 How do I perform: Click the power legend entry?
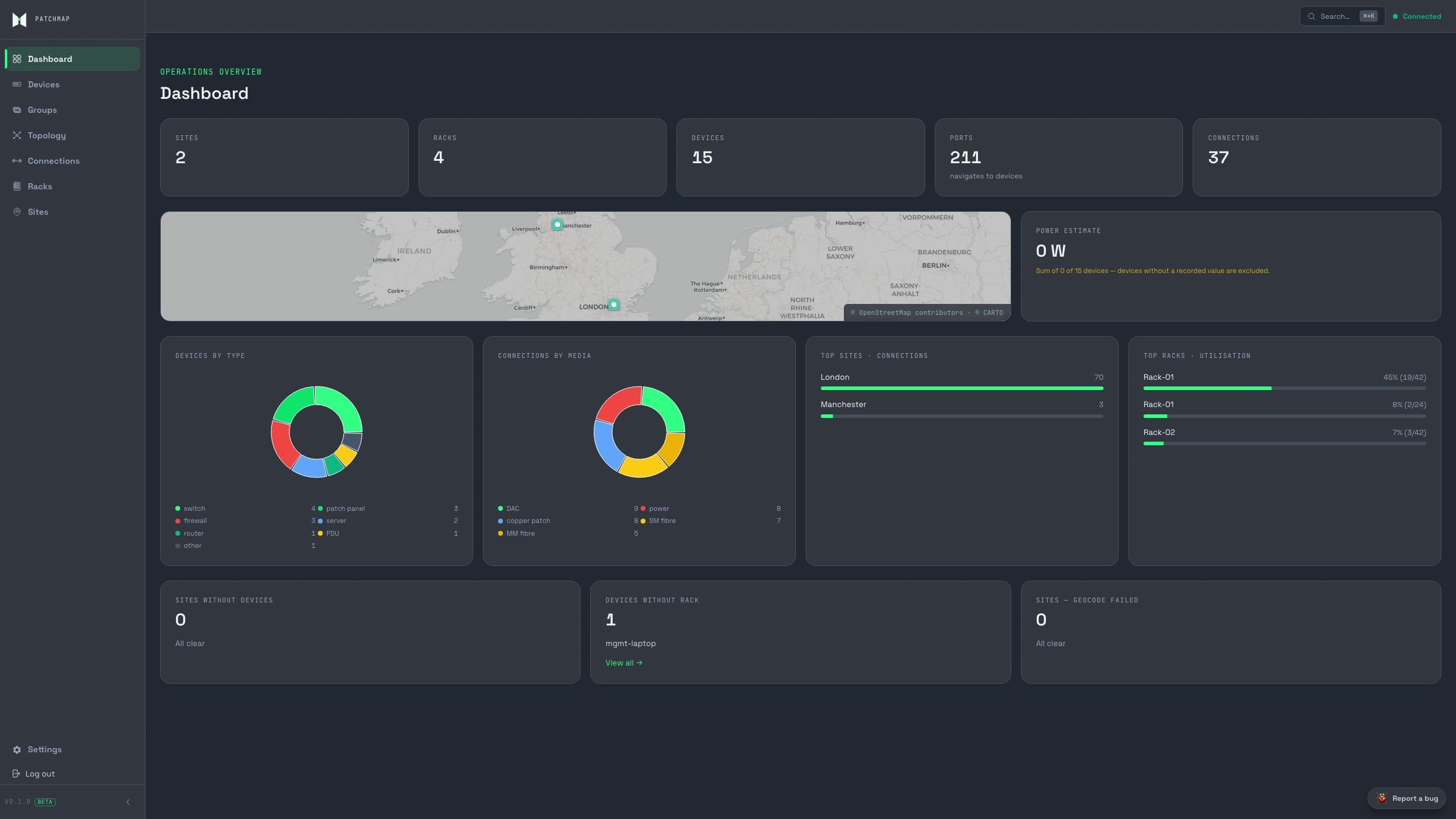711,508
